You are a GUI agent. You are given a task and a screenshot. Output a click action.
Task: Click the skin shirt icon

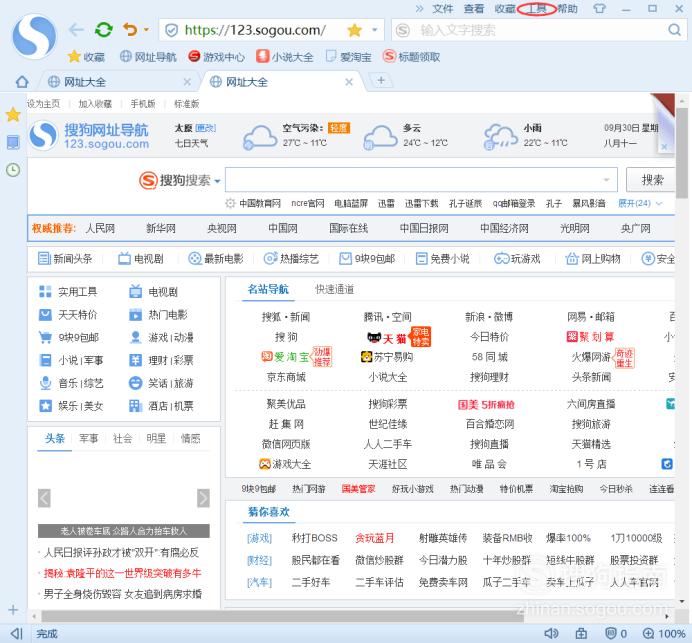pyautogui.click(x=599, y=8)
